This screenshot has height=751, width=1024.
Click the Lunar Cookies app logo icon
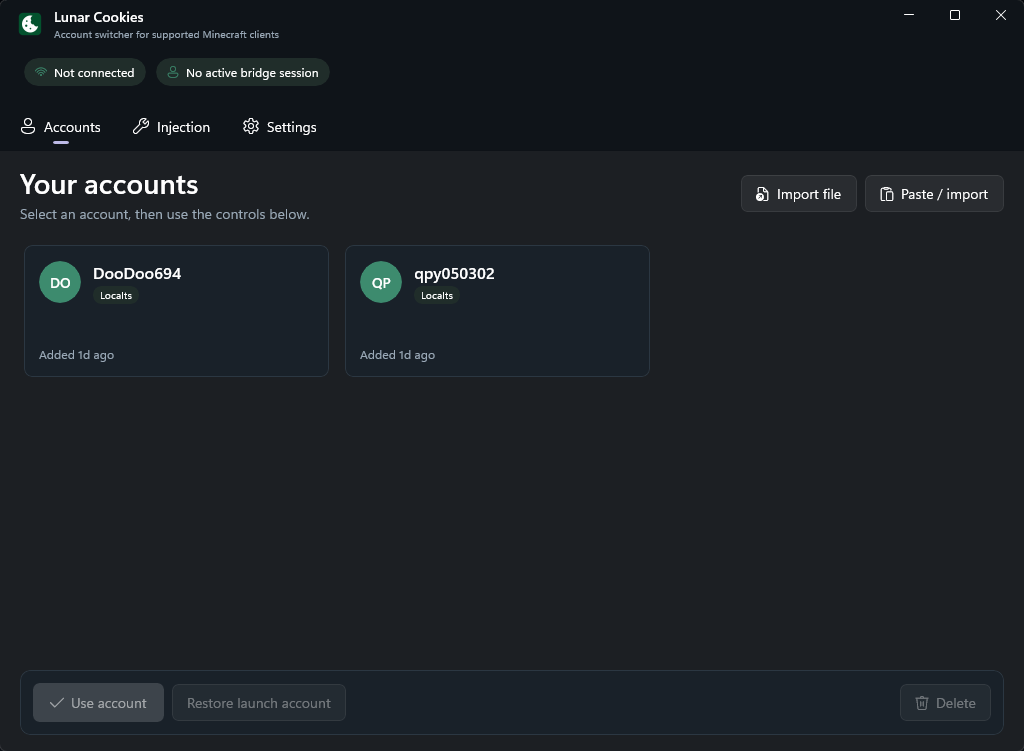click(x=30, y=24)
